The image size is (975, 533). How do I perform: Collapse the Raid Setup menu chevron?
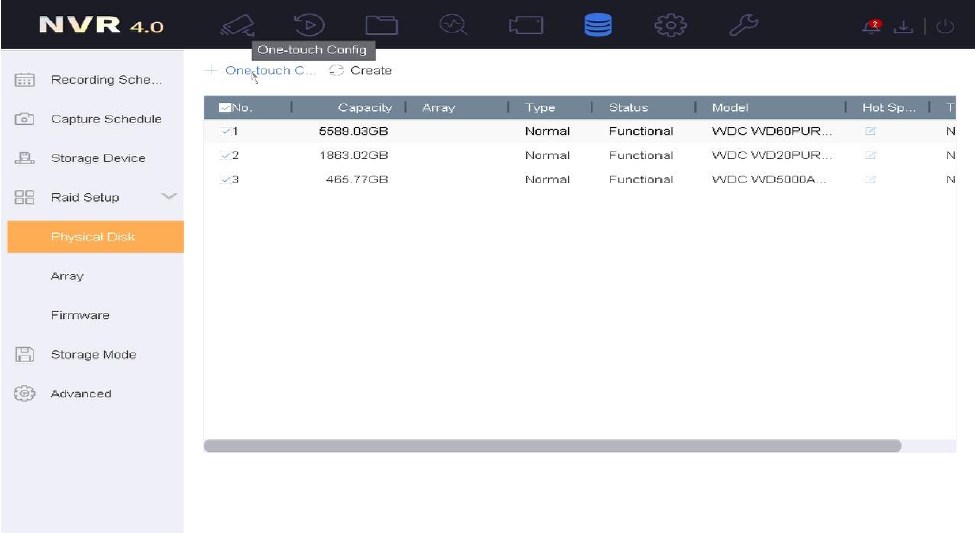pos(168,197)
